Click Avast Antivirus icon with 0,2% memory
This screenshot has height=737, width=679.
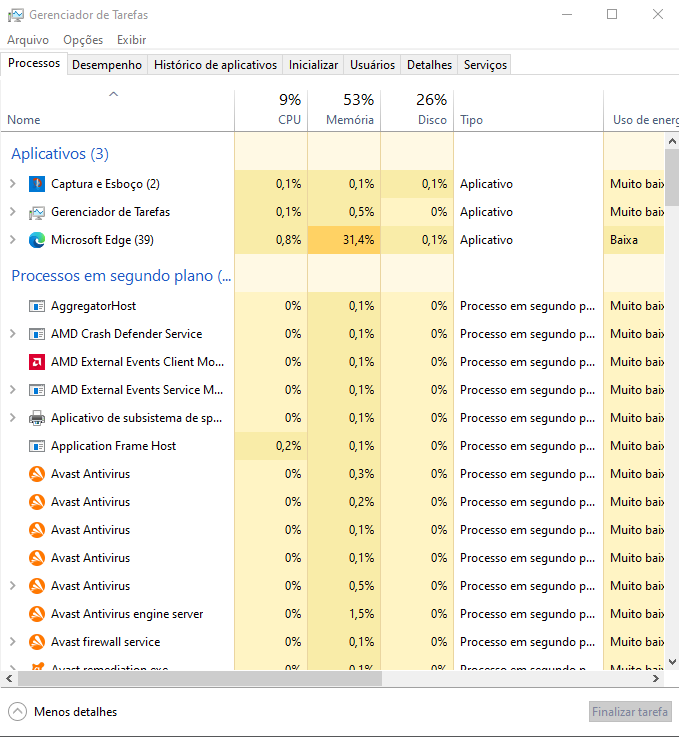click(x=37, y=502)
